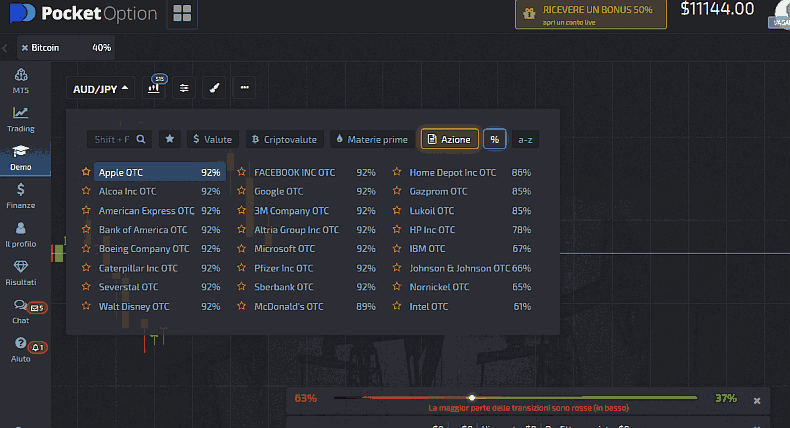
Task: Open chart indicators settings icon
Action: (x=184, y=88)
